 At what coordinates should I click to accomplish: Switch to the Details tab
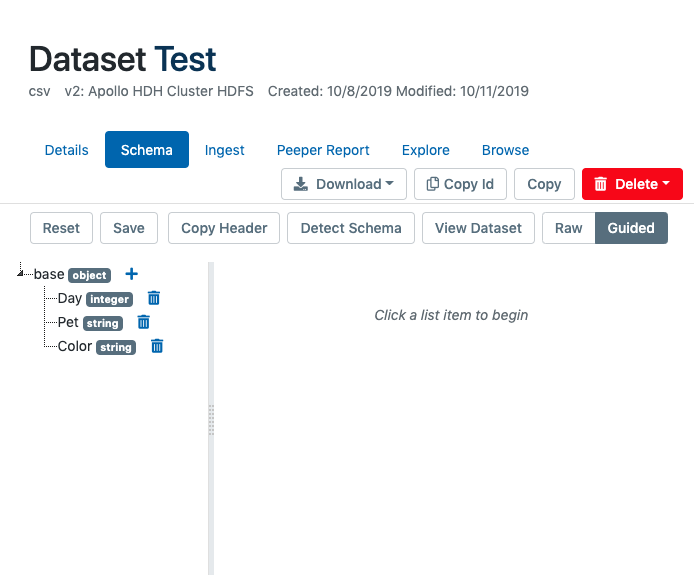pyautogui.click(x=66, y=150)
